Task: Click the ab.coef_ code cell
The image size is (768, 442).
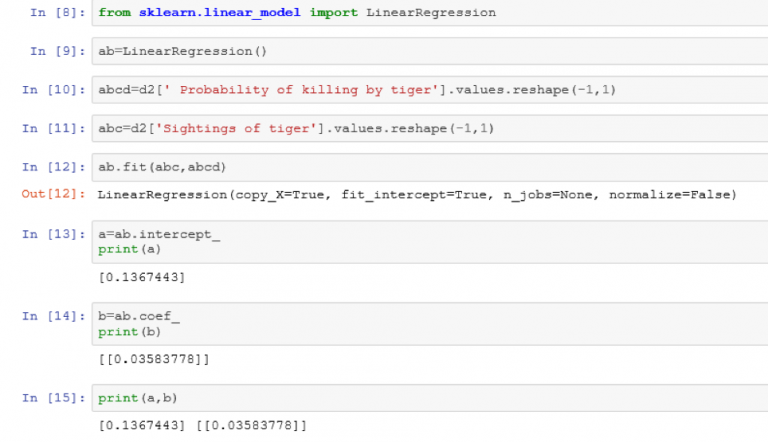Action: coord(430,323)
